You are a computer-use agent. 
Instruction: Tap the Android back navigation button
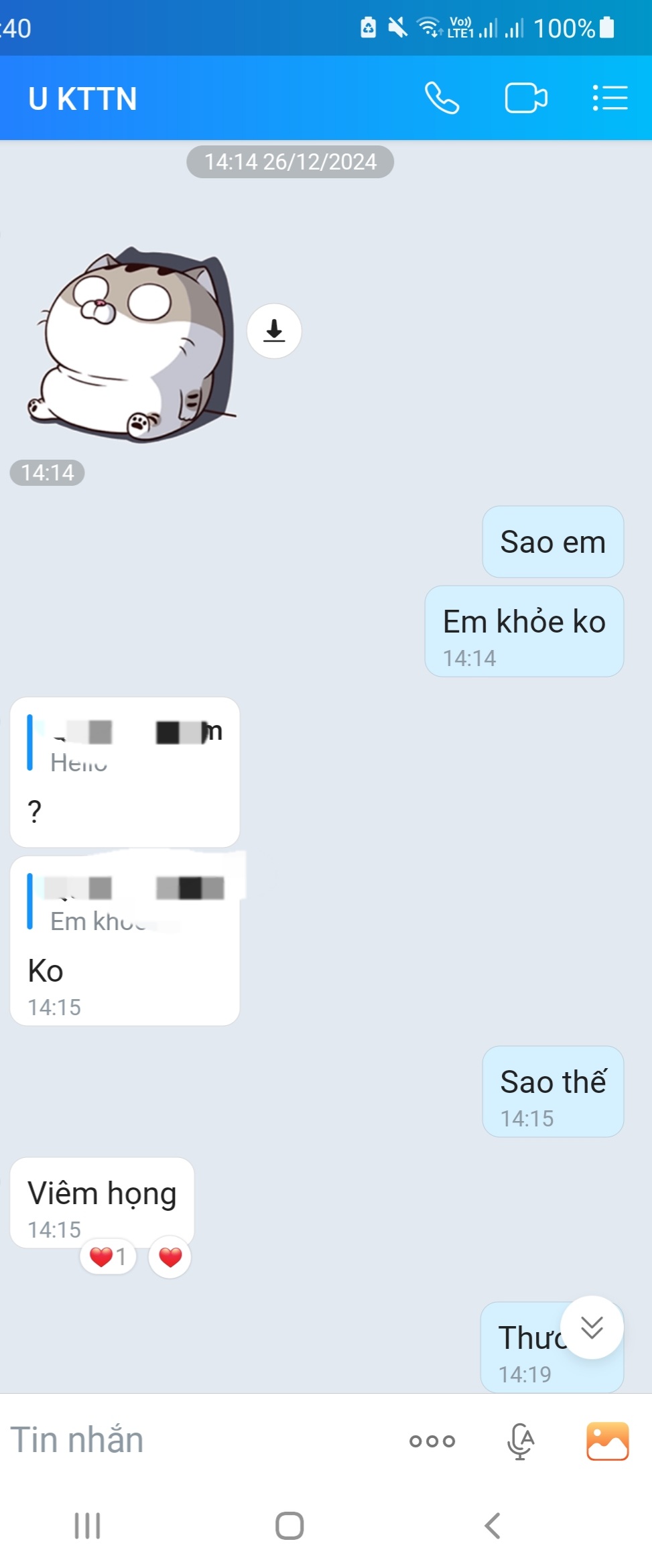click(492, 1526)
